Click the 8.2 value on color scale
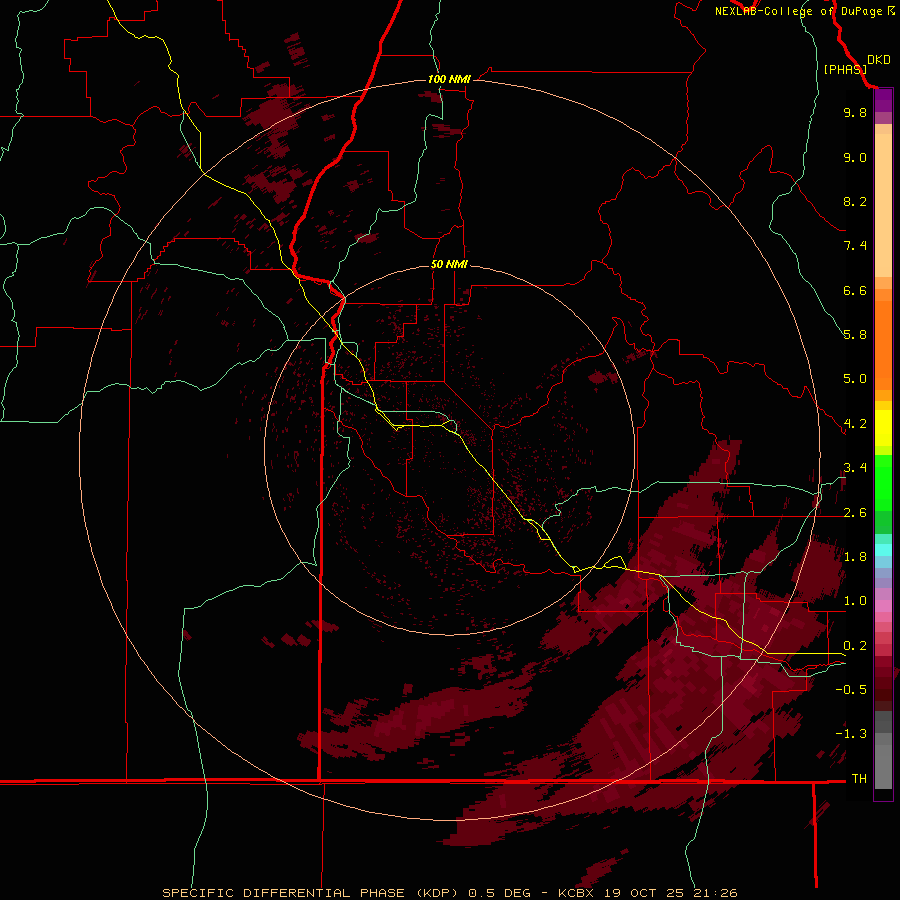Viewport: 900px width, 900px height. point(855,201)
